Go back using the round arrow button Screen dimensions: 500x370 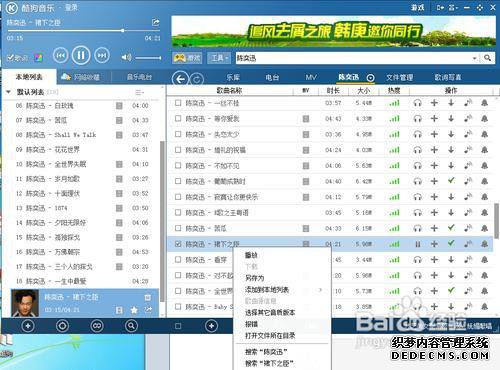click(180, 79)
